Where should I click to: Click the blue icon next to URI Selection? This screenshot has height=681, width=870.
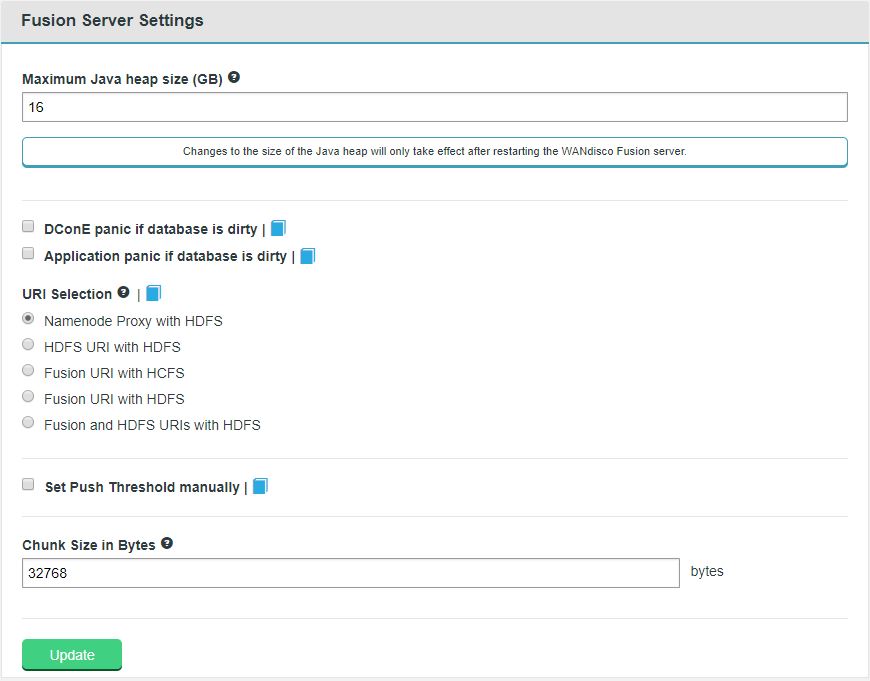152,292
